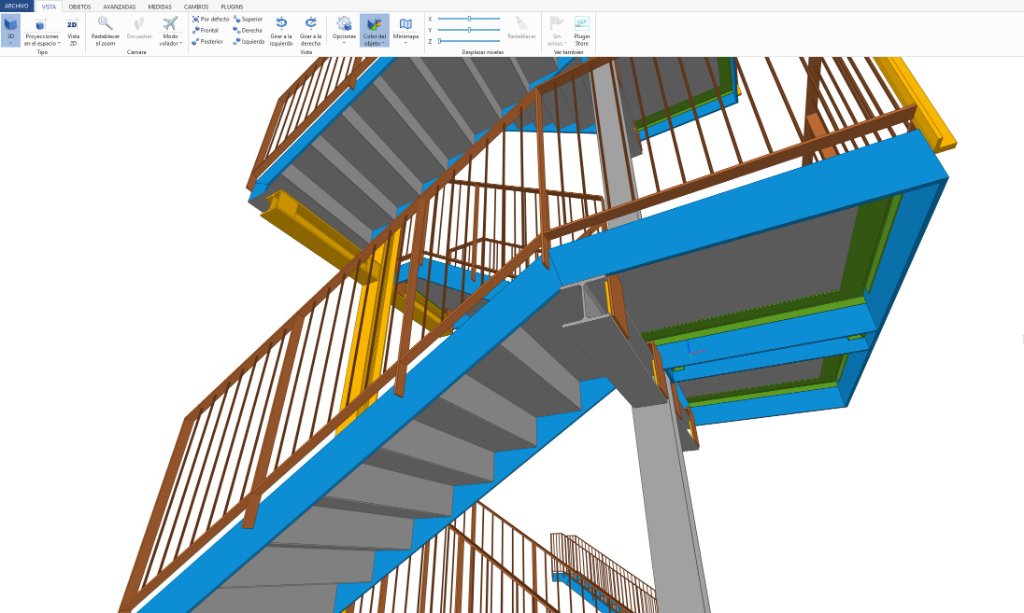Set view to Por defecto
Image resolution: width=1024 pixels, height=613 pixels.
(210, 20)
